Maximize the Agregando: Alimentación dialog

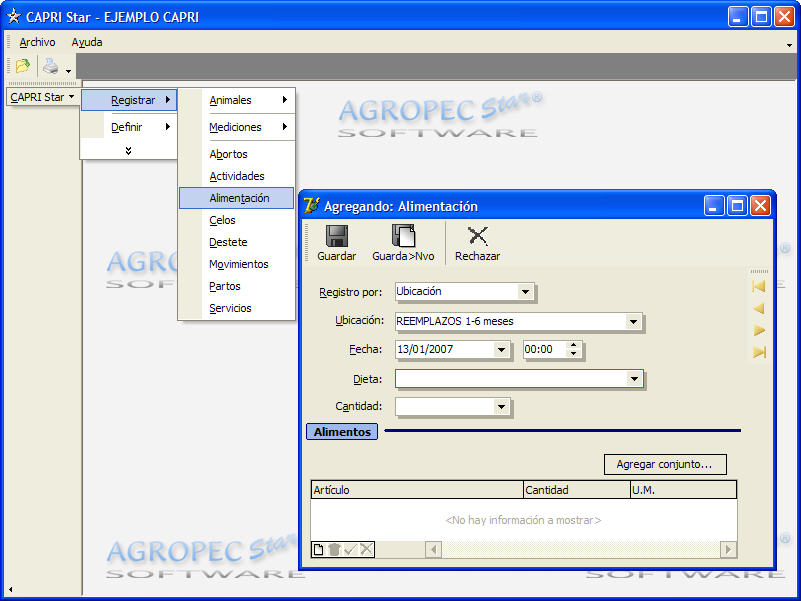tap(737, 206)
